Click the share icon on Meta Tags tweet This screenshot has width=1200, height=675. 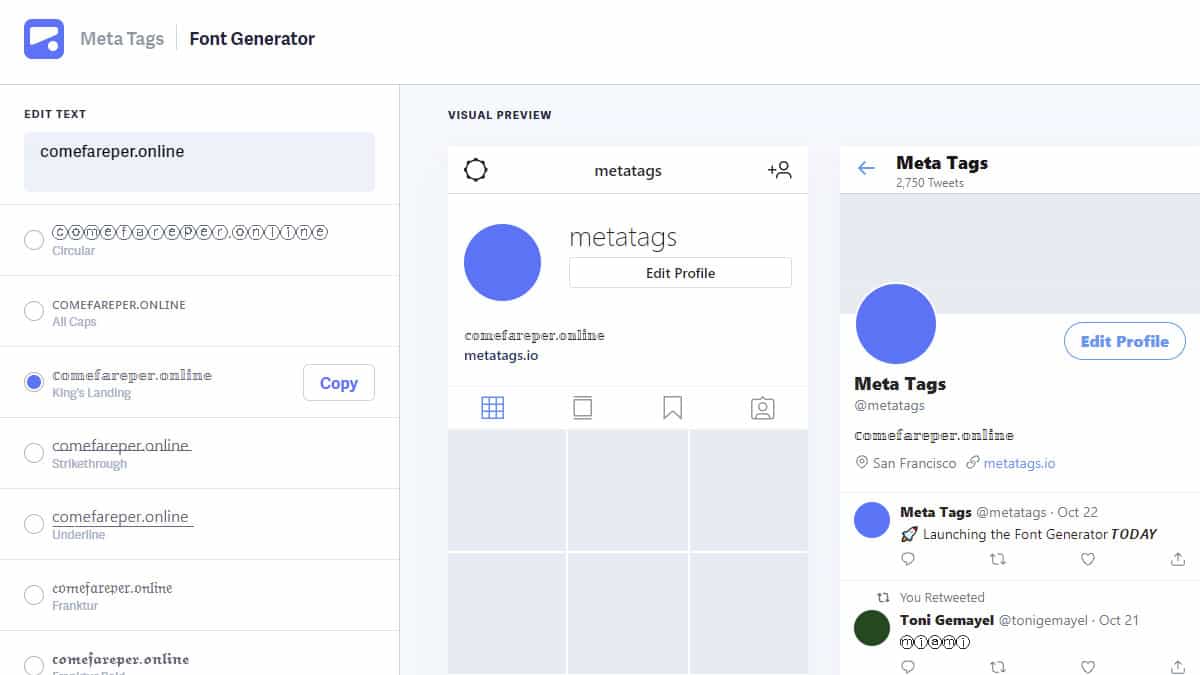point(1177,559)
